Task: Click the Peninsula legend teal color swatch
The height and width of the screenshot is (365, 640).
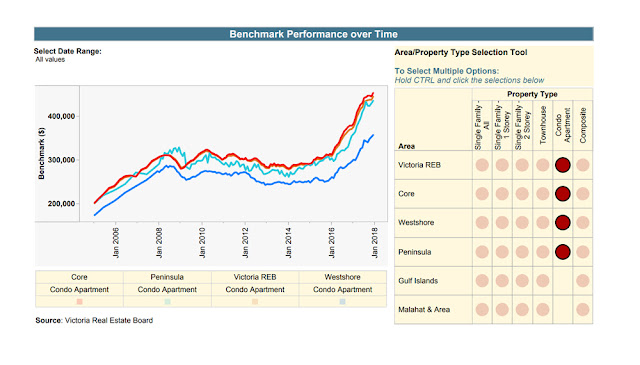Action: [167, 302]
